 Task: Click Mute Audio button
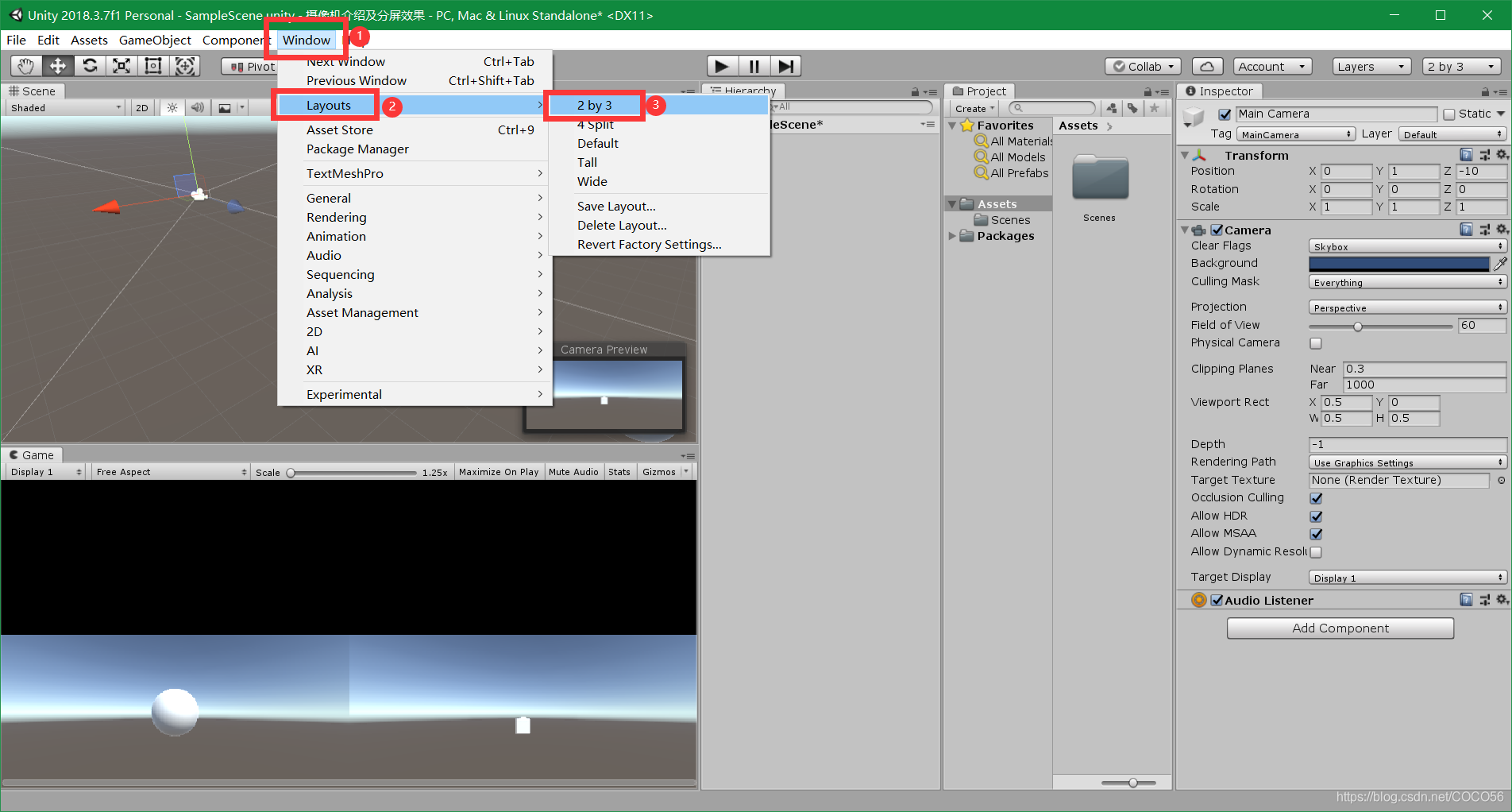click(x=573, y=472)
